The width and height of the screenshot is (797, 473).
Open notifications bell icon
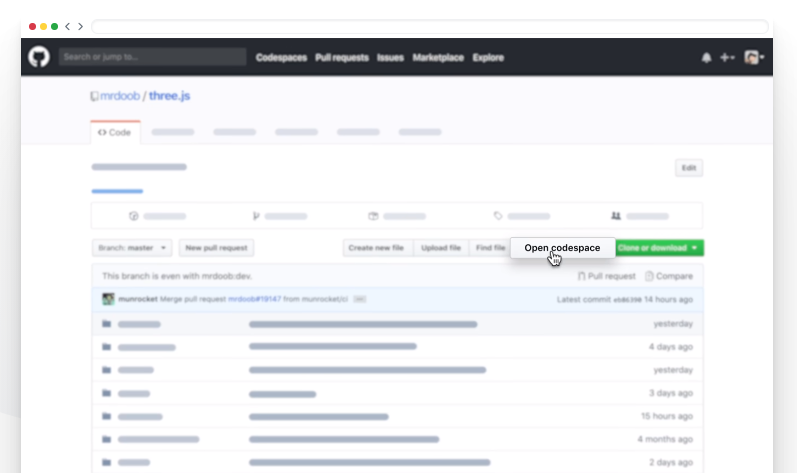click(x=707, y=57)
